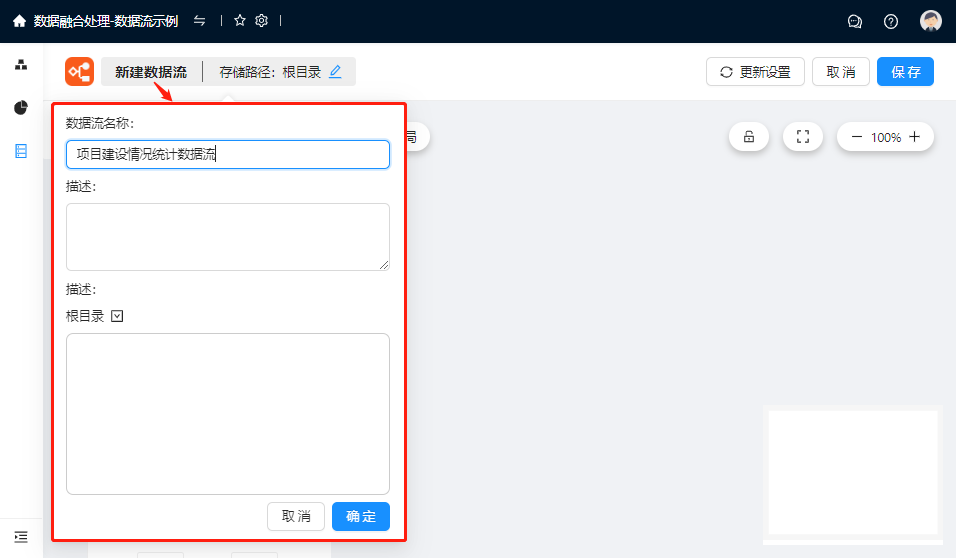Click the blue 保存 button
956x558 pixels.
[x=905, y=72]
